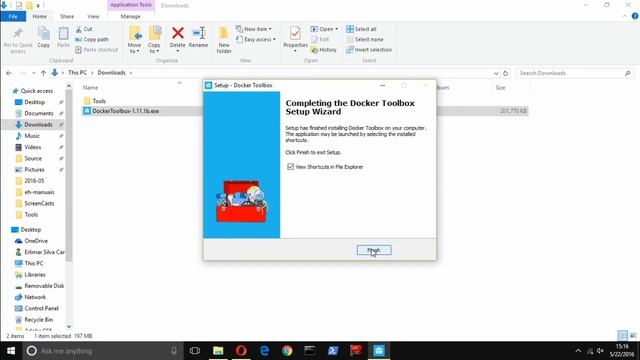Image resolution: width=640 pixels, height=360 pixels.
Task: Click Copy path in Clipboard group
Action: pos(92,40)
